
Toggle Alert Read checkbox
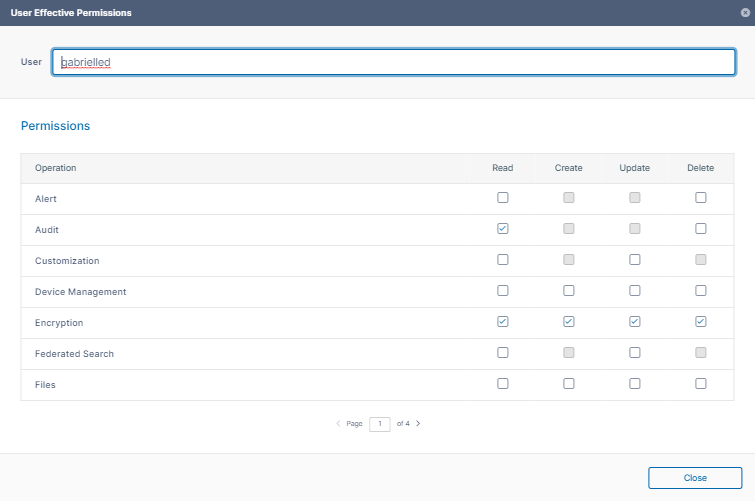point(503,198)
